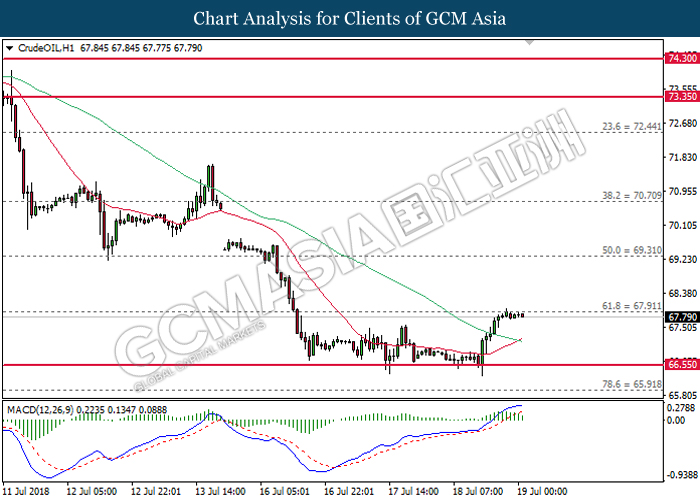Click the 72.680 price axis value
This screenshot has height=500, width=700.
pos(683,123)
